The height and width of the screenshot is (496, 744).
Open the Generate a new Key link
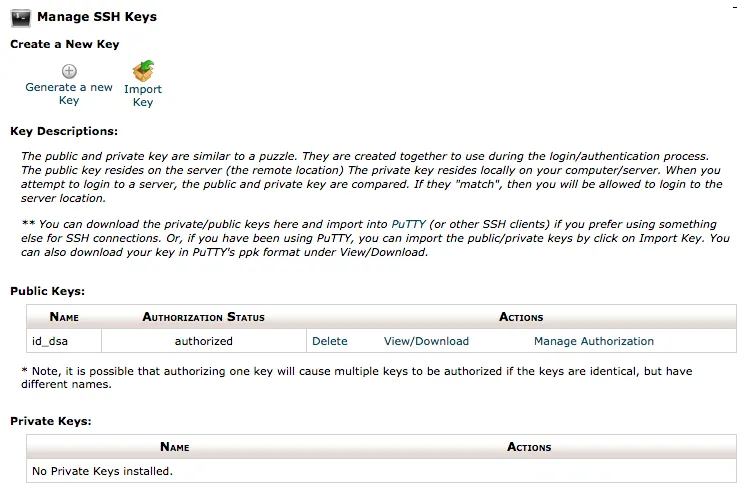69,94
